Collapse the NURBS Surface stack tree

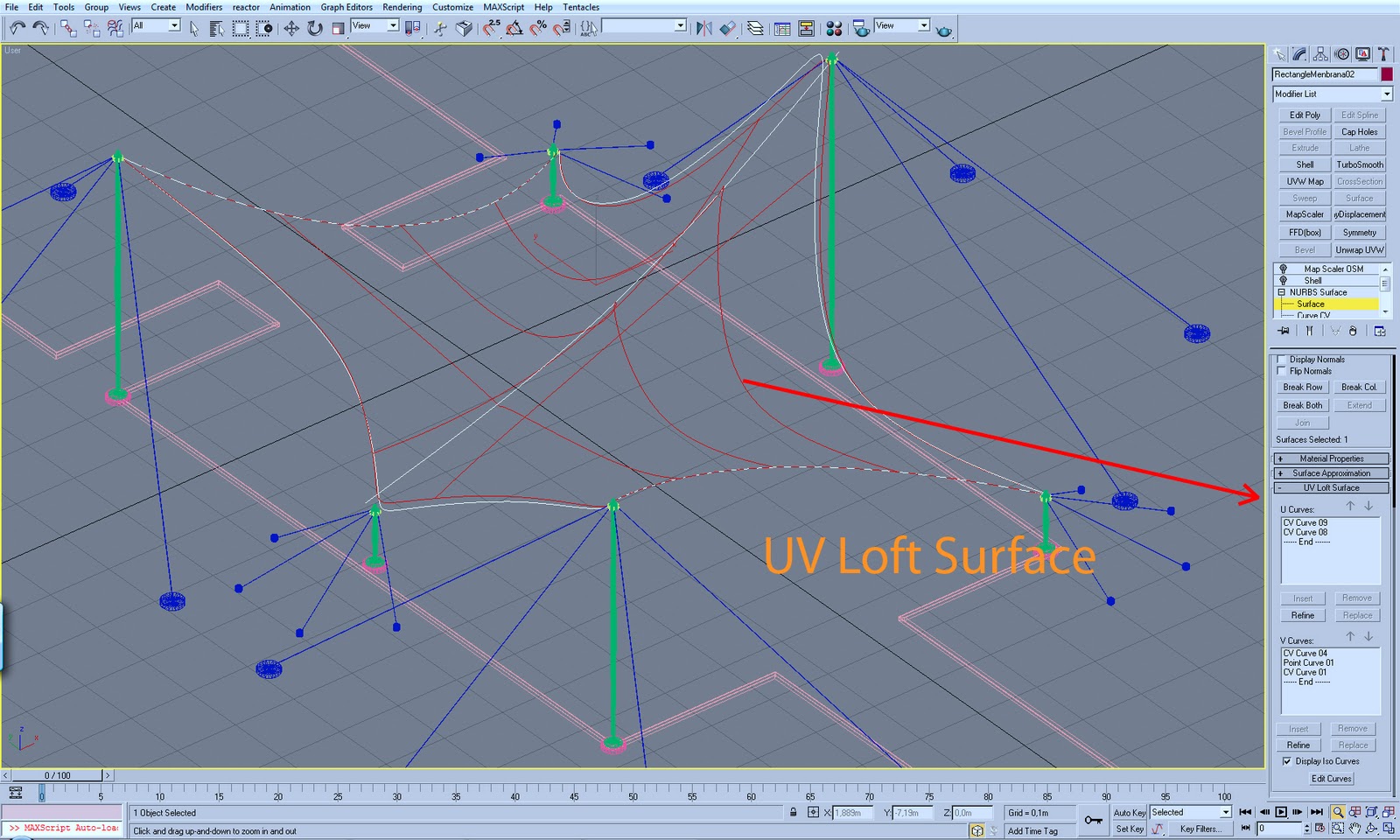pos(1282,292)
